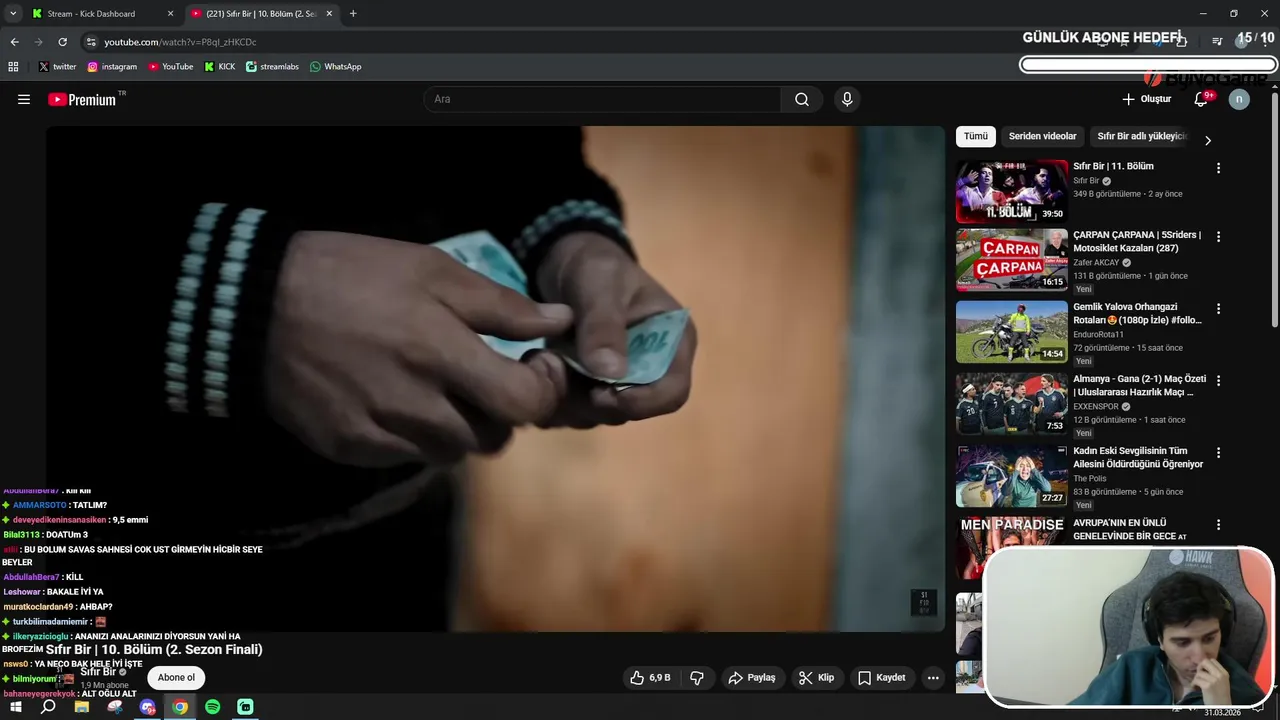The height and width of the screenshot is (720, 1280).
Task: Open the instagram bookmark
Action: (112, 66)
